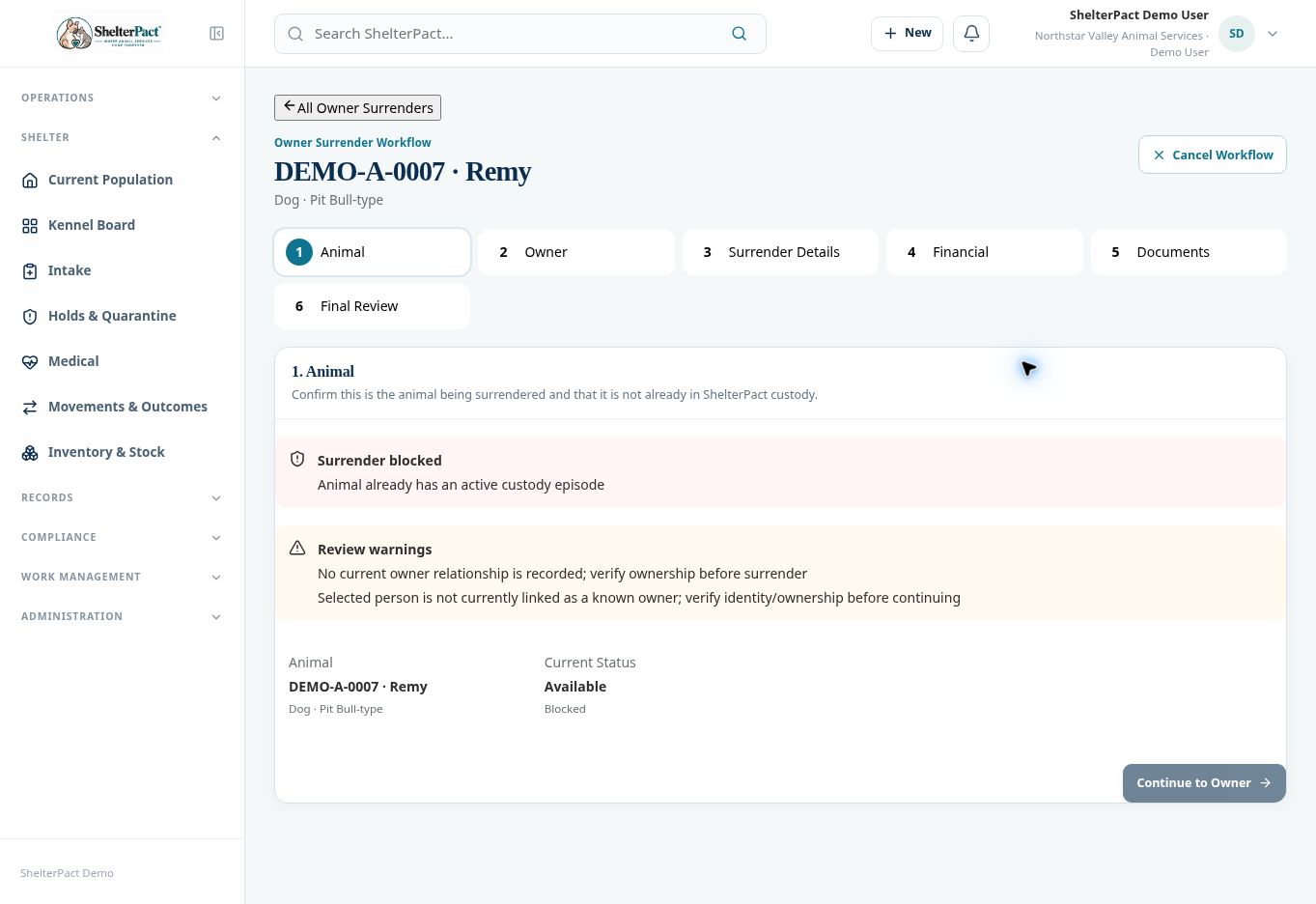1316x904 pixels.
Task: Click the Available status value
Action: 575,687
